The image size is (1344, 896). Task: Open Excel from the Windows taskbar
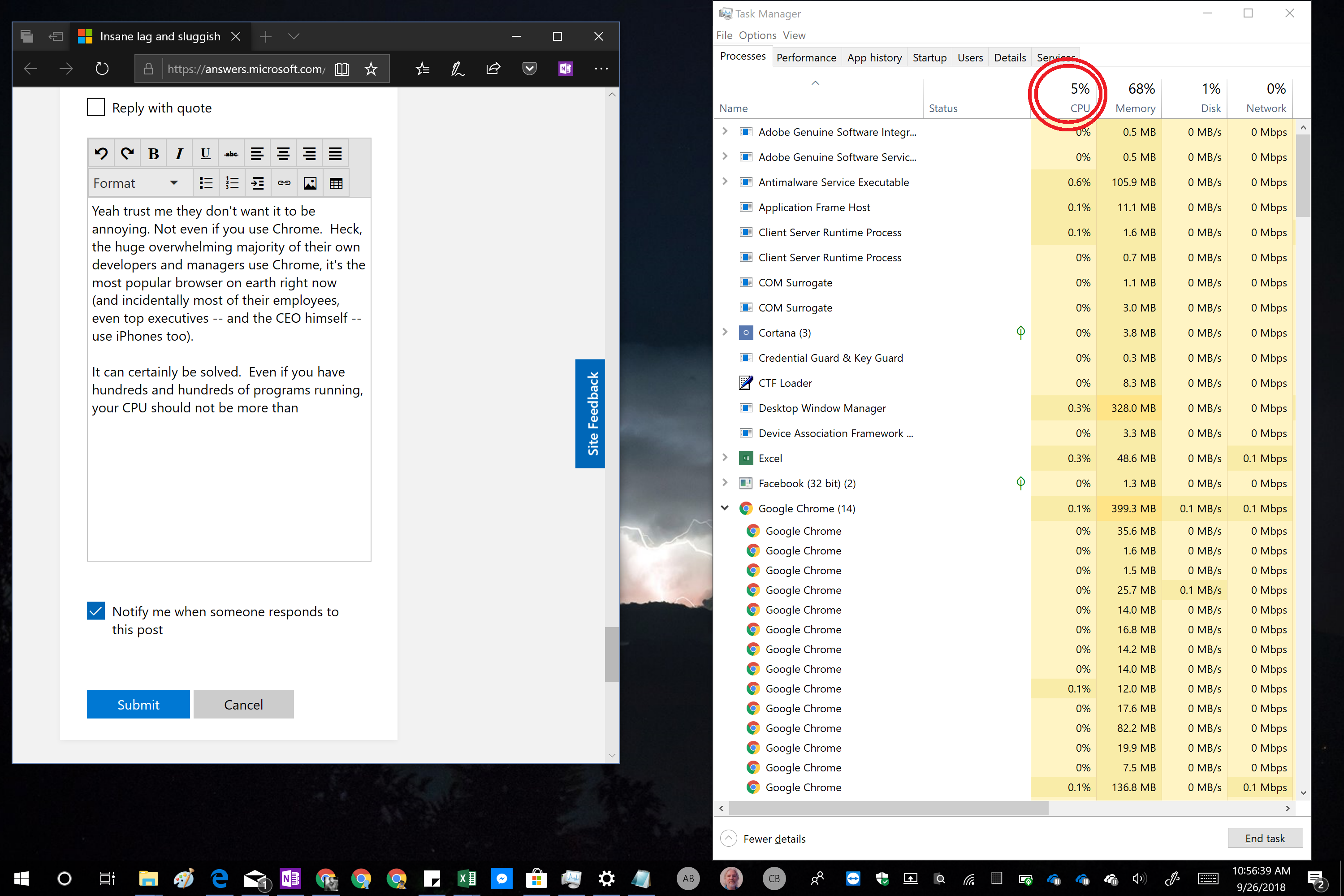[x=467, y=878]
